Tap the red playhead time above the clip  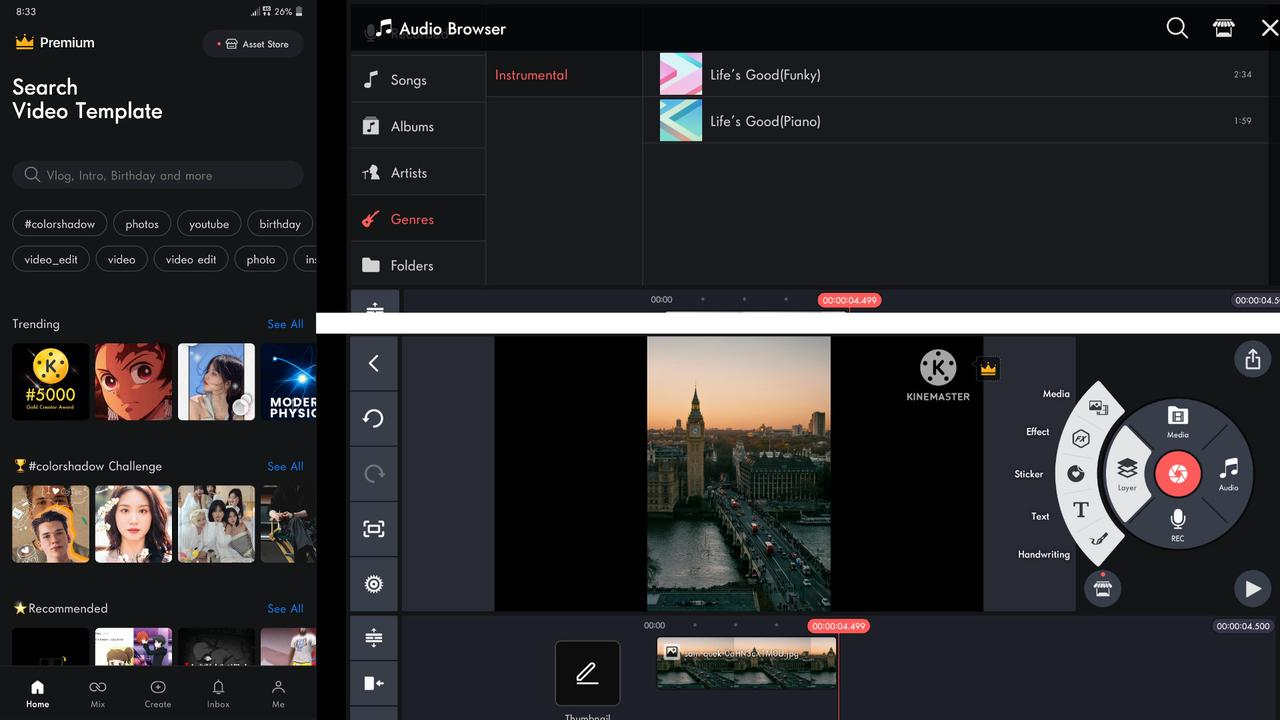point(839,626)
